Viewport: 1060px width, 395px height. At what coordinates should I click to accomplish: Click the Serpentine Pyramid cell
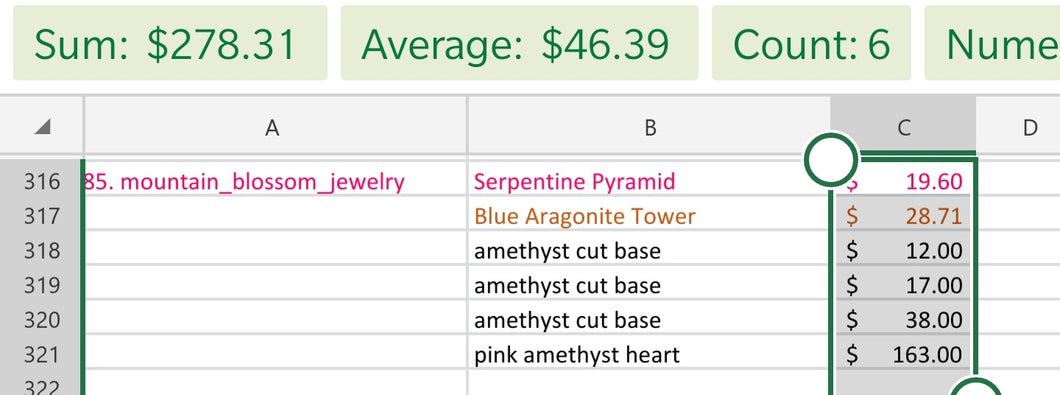point(649,181)
